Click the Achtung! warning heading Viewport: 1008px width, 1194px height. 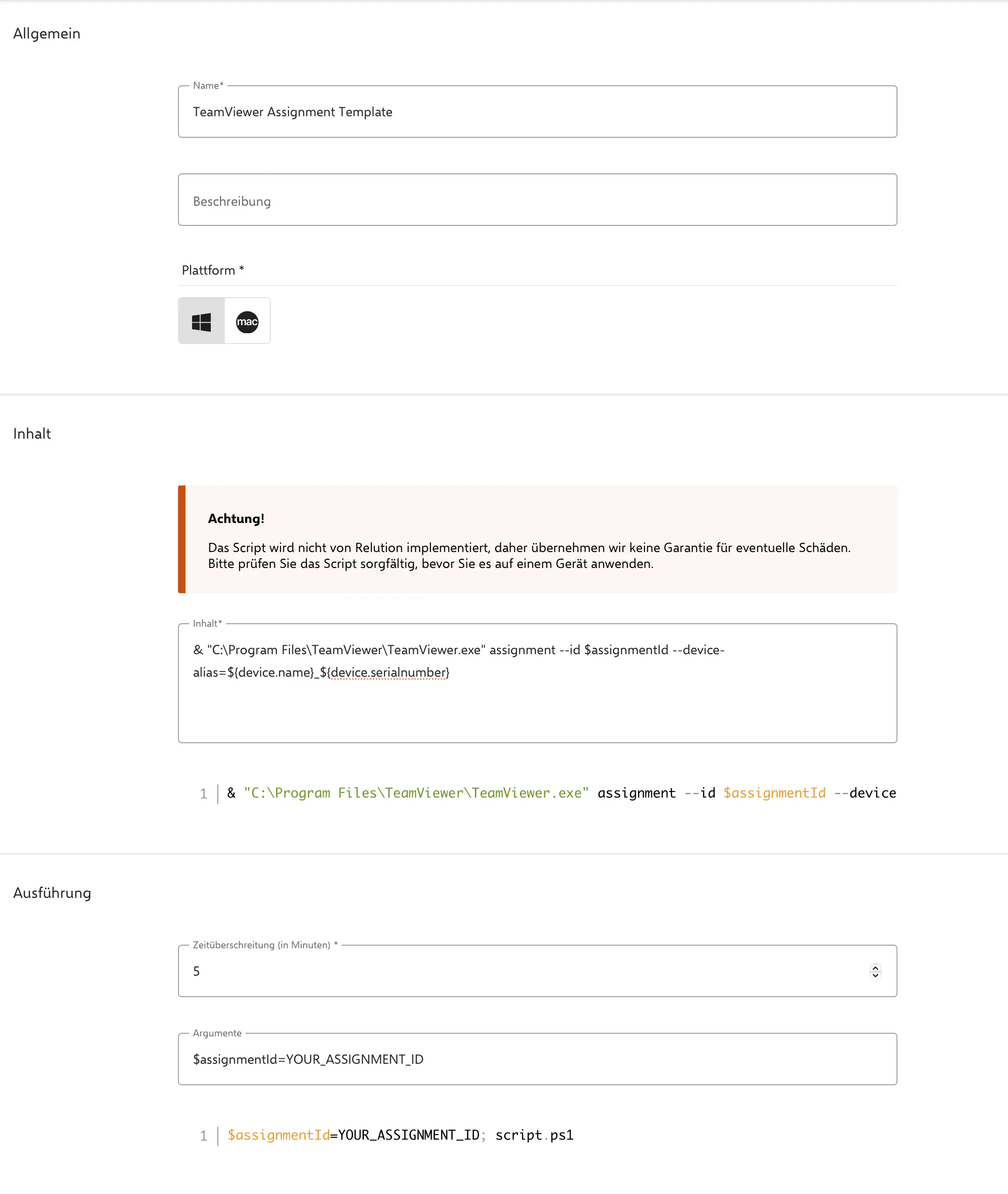pos(236,518)
